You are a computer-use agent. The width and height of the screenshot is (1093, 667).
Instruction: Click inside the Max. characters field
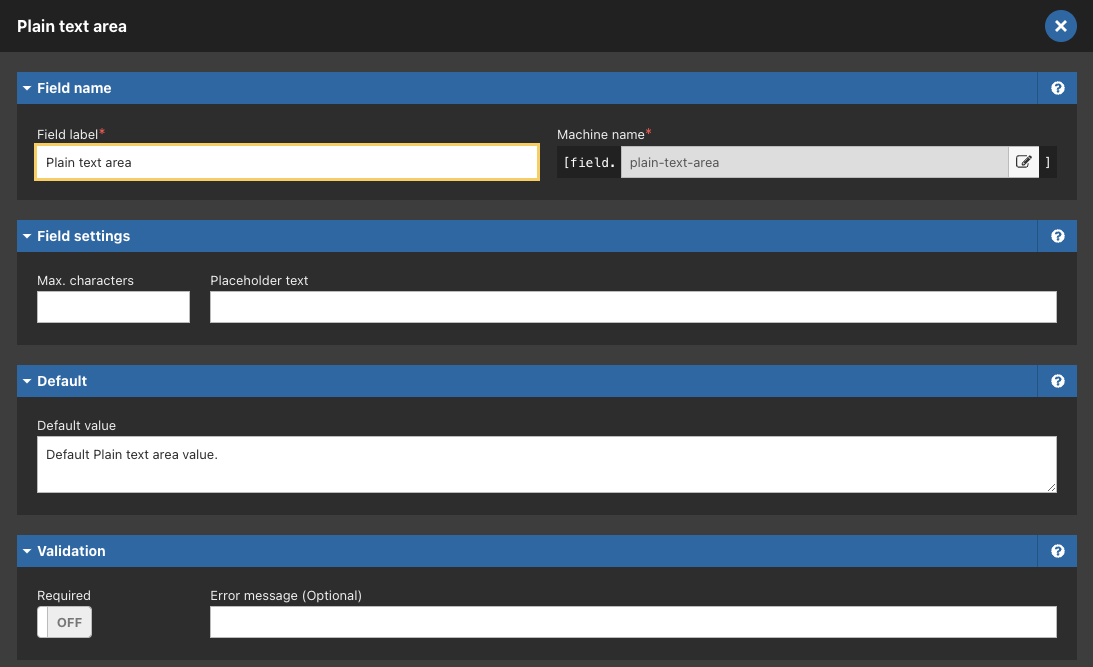click(x=113, y=306)
